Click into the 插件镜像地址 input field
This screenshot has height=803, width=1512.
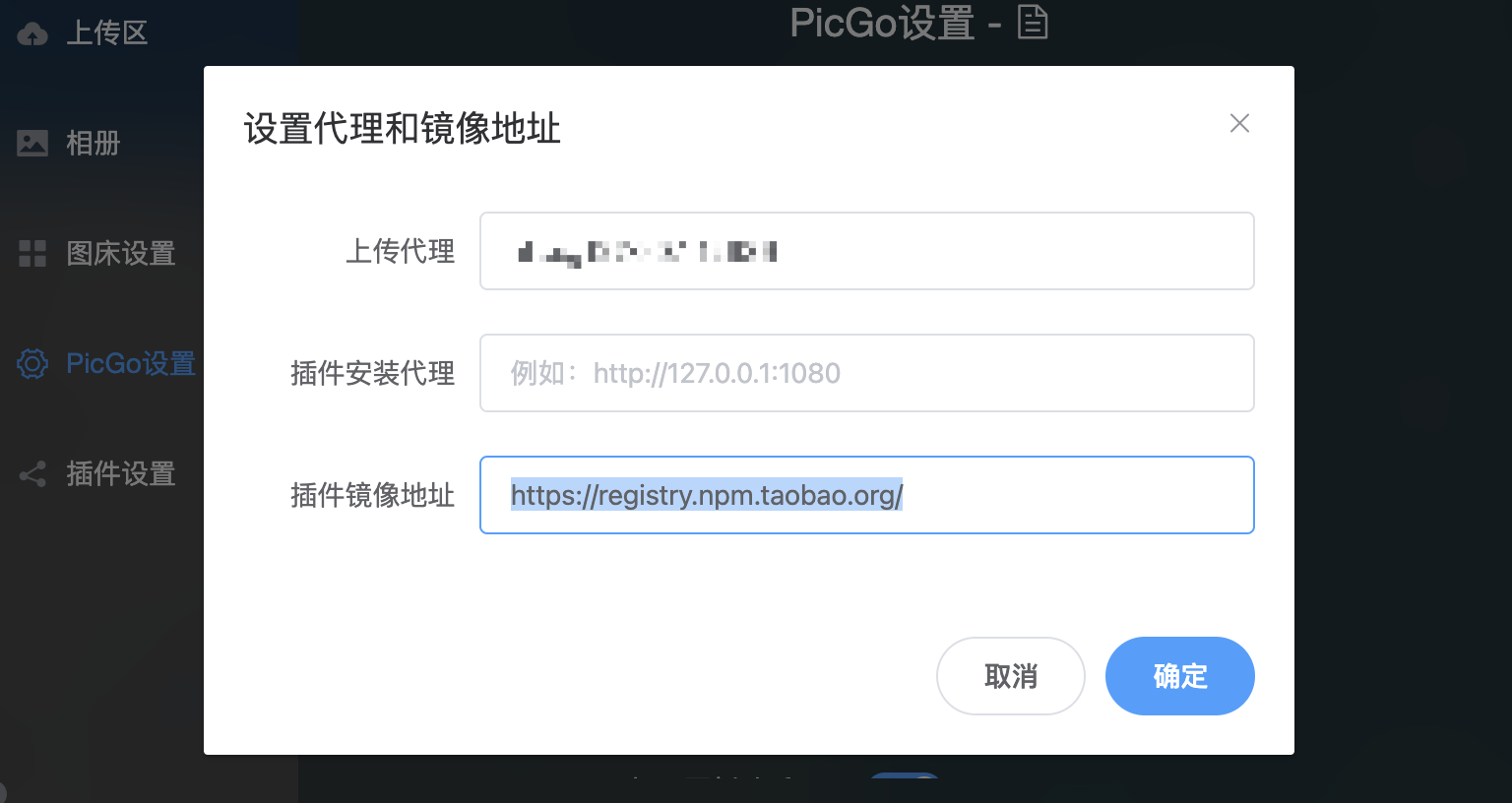[x=1063, y=495]
